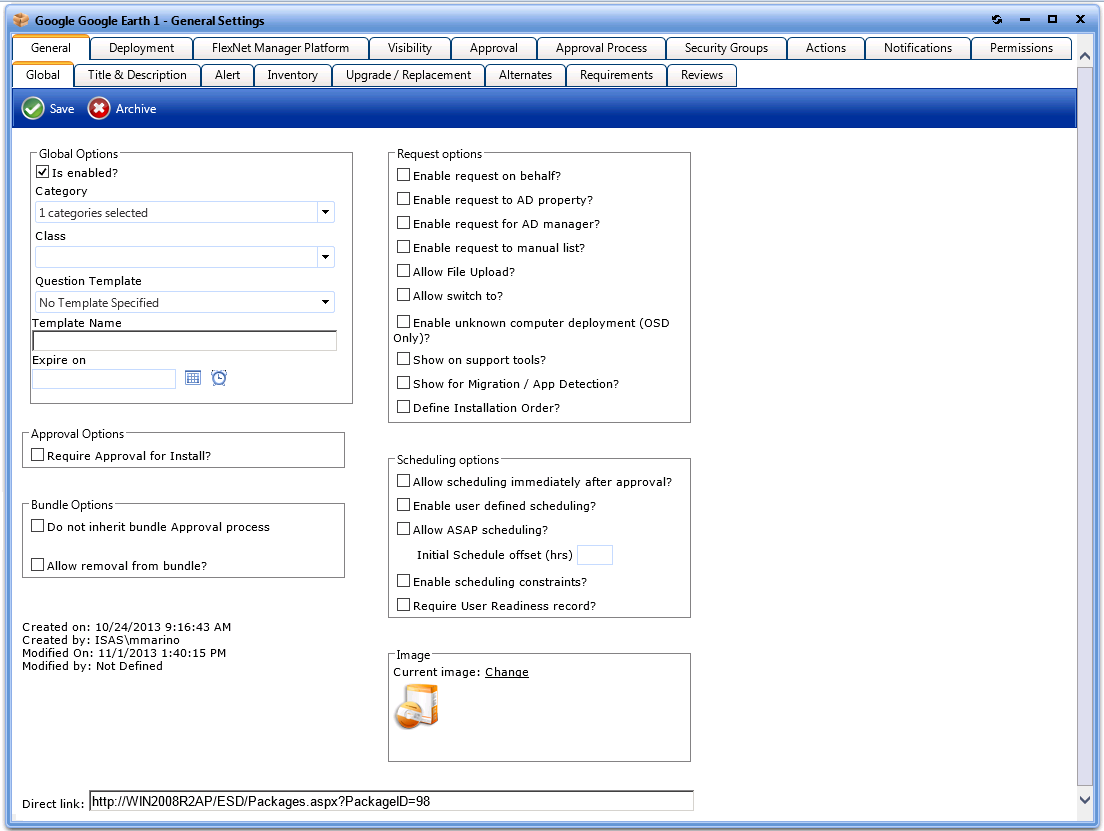Open the calendar picker next to Expire on
Image resolution: width=1104 pixels, height=831 pixels.
click(192, 377)
